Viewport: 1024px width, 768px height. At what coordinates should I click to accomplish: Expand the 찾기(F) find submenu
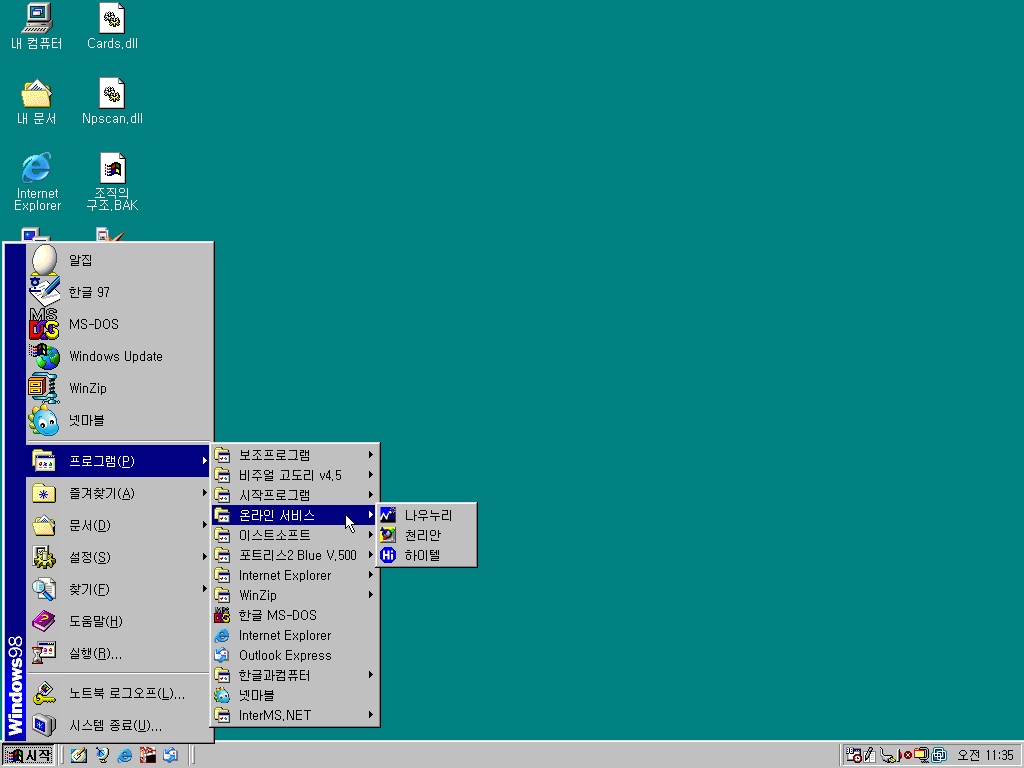pyautogui.click(x=120, y=589)
